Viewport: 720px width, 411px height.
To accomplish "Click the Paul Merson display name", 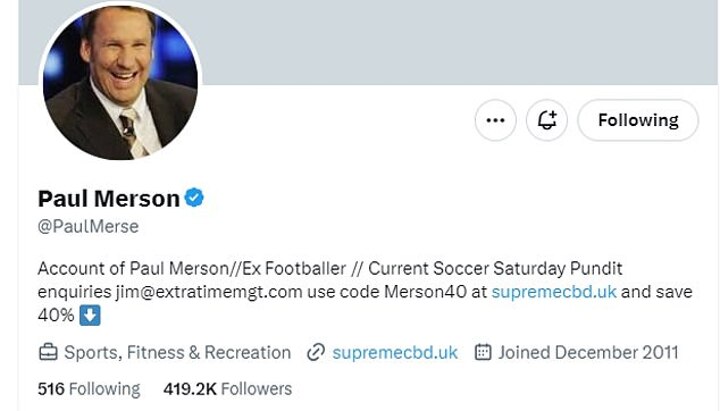I will [108, 198].
